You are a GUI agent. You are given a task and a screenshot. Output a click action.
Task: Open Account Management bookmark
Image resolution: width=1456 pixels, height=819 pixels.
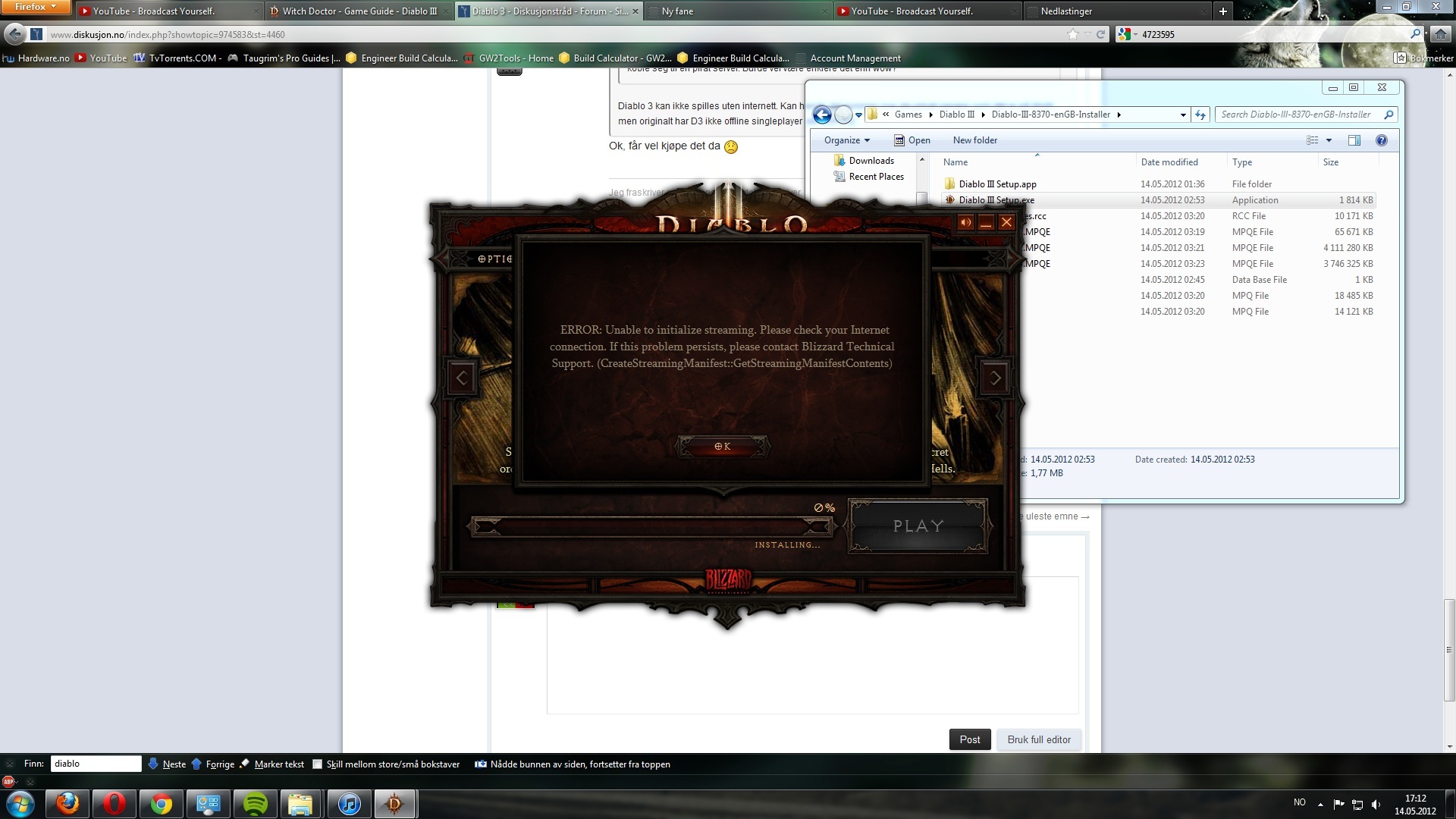click(848, 58)
